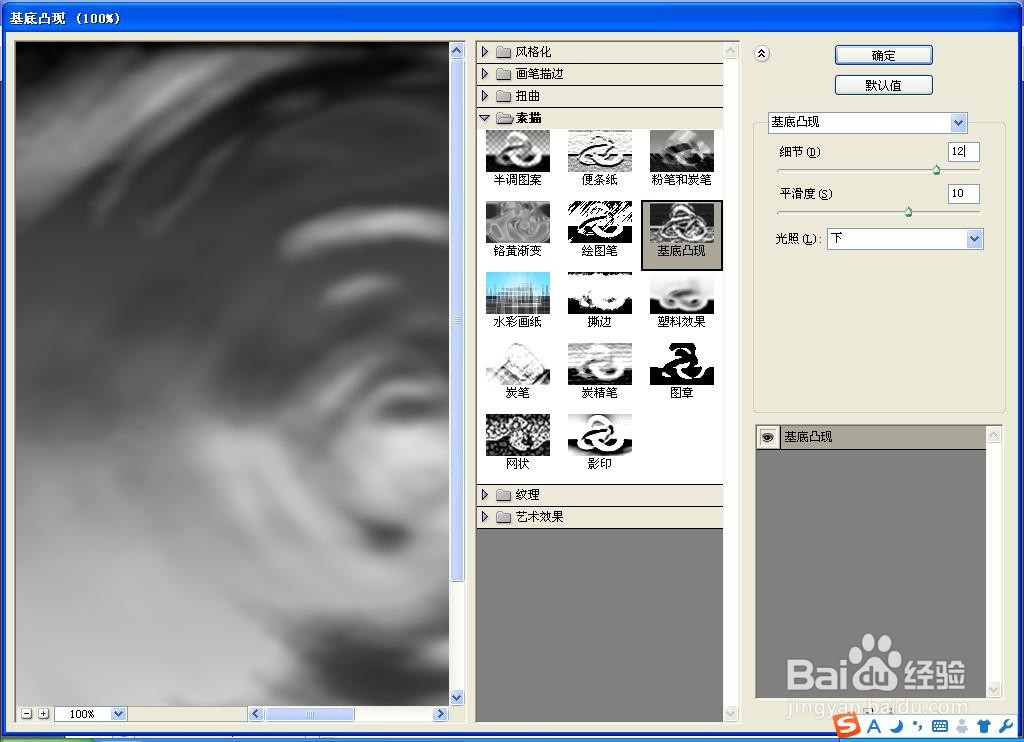Click the 确定 button

[x=884, y=55]
